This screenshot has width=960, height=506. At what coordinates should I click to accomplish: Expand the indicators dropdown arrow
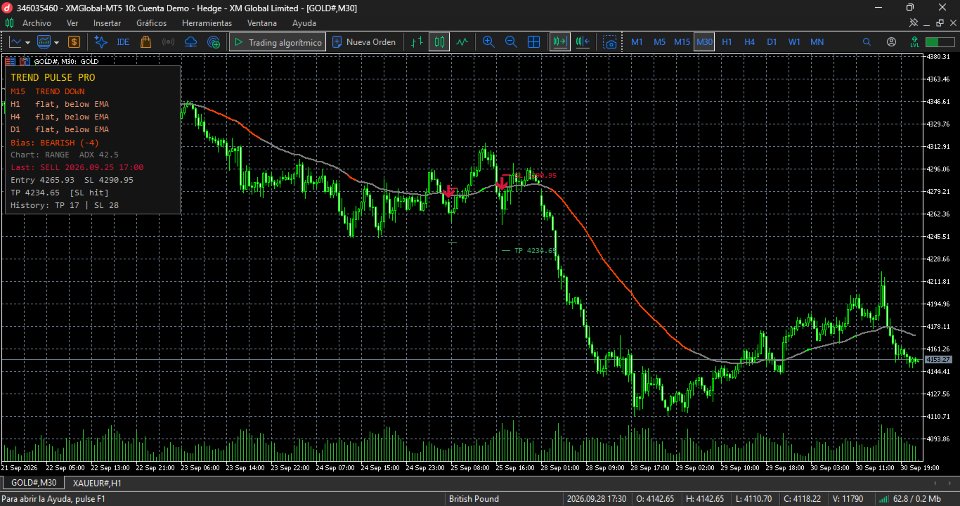[x=56, y=43]
